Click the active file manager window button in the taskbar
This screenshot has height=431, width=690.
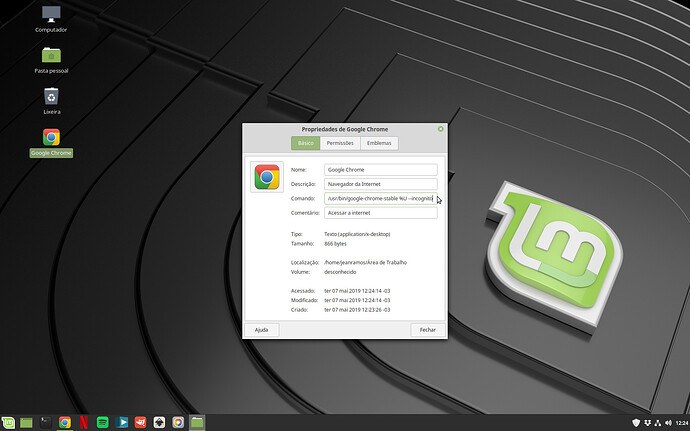click(197, 423)
